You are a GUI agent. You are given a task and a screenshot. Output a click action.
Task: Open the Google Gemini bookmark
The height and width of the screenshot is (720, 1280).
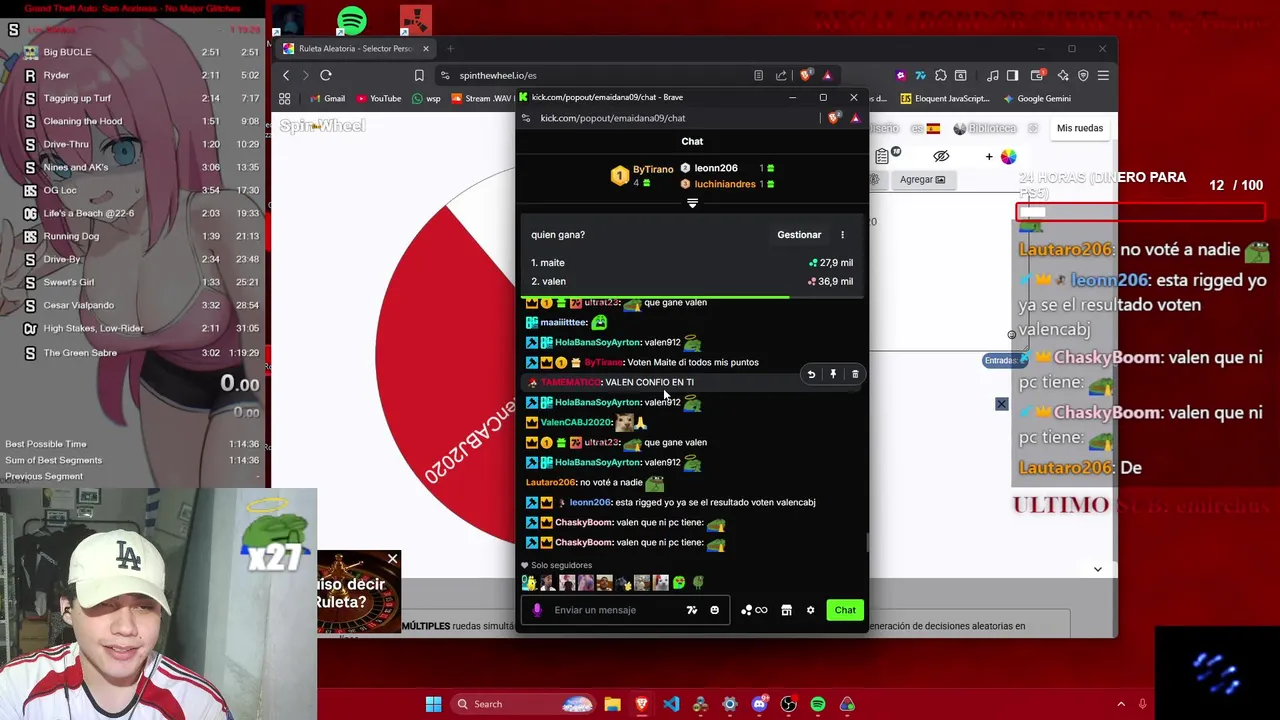[1036, 98]
